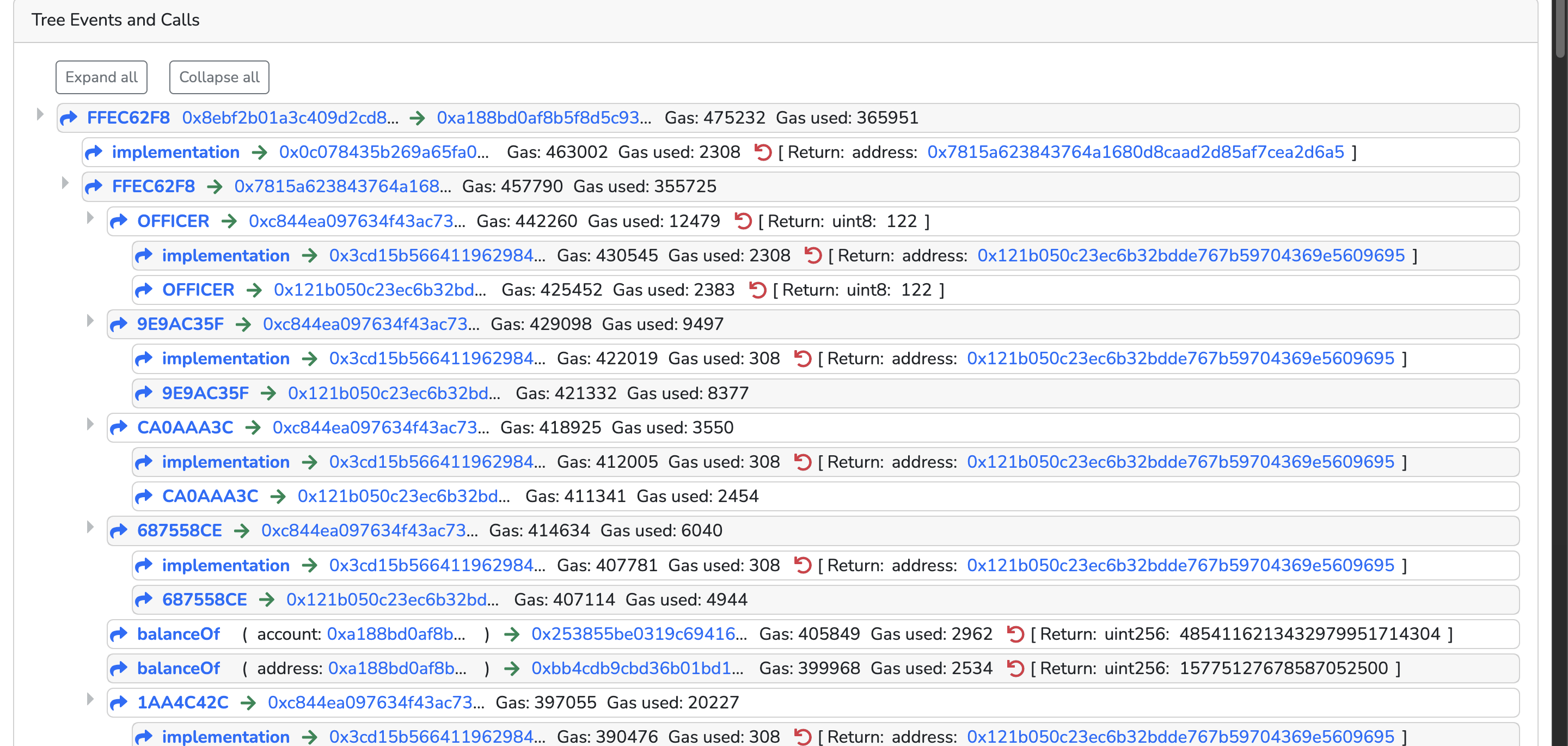Click the balanceOf function with account parameter

pyautogui.click(x=179, y=634)
